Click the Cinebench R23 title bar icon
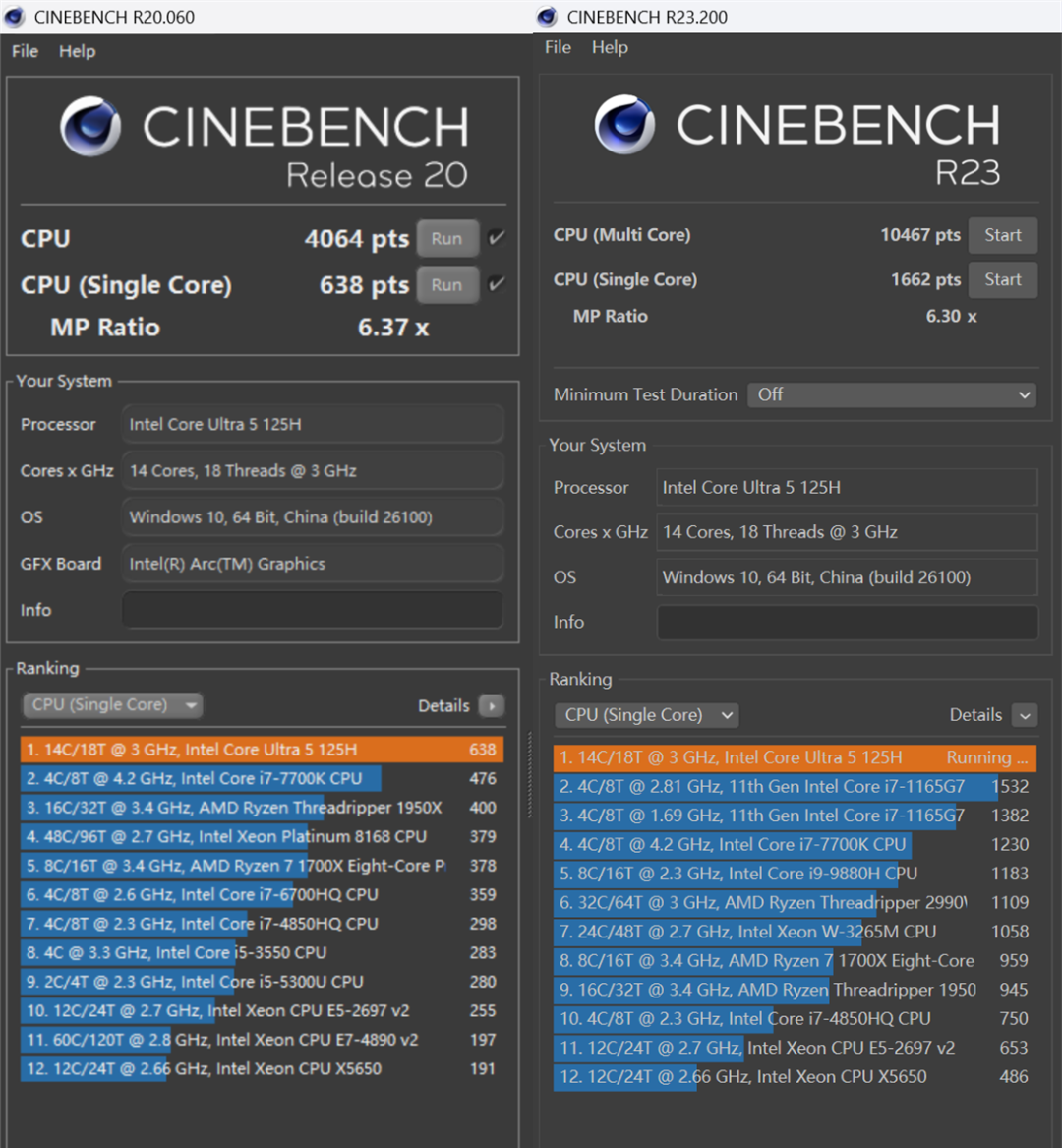This screenshot has width=1062, height=1148. click(548, 17)
